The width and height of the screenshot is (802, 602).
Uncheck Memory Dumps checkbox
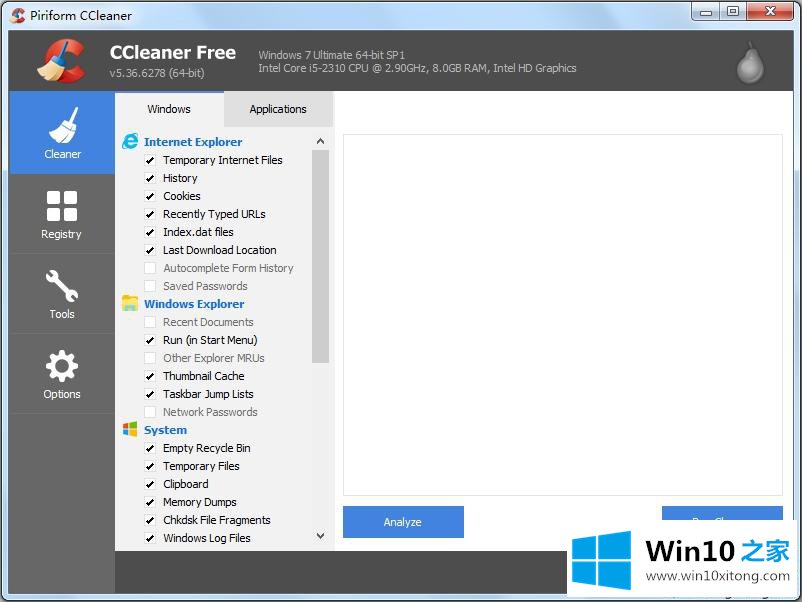click(x=150, y=502)
